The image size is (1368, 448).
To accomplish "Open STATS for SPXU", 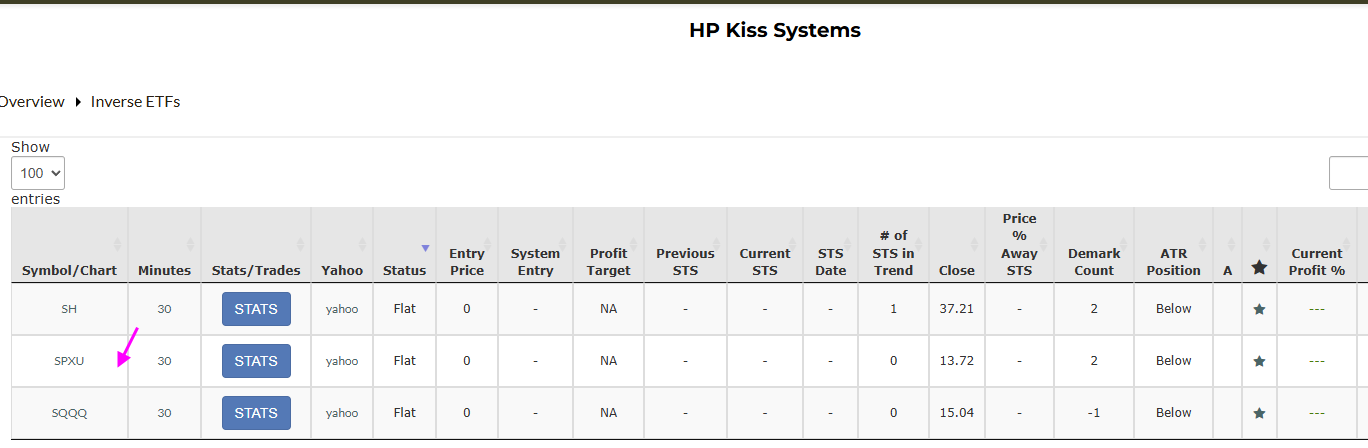I will (256, 361).
